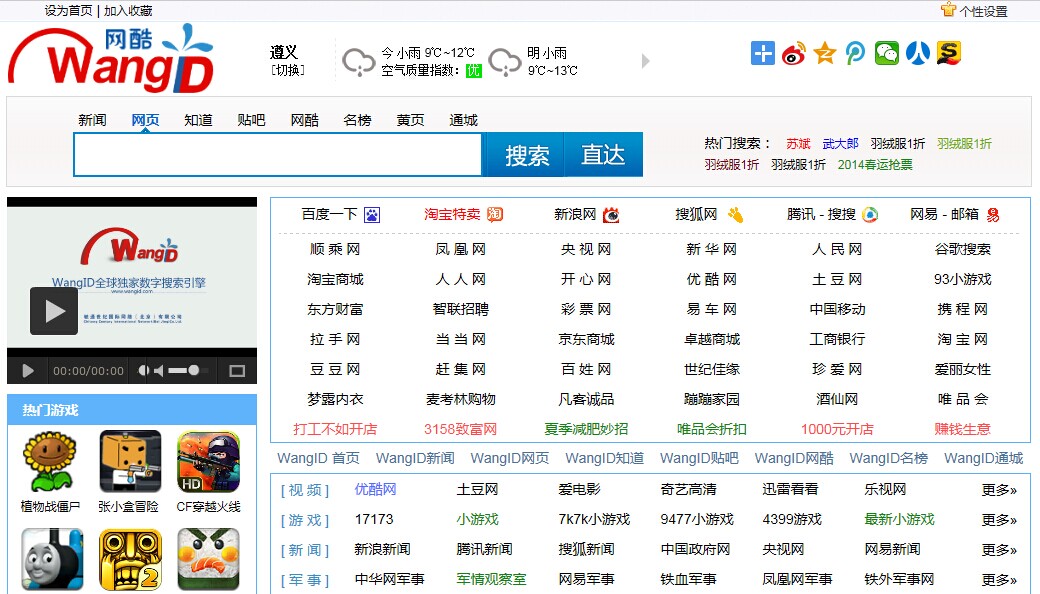Expand 更多 in the 军事 row
Image resolution: width=1040 pixels, height=594 pixels.
pos(999,579)
